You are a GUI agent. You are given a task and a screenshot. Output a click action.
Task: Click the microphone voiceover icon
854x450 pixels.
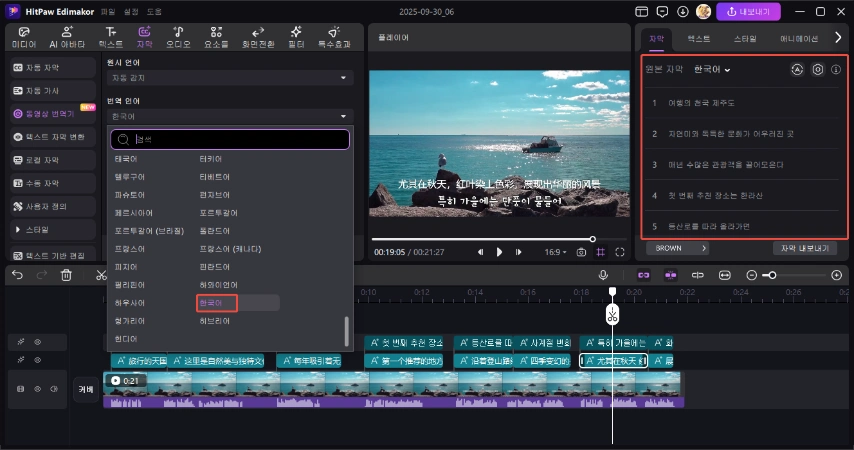tap(603, 275)
